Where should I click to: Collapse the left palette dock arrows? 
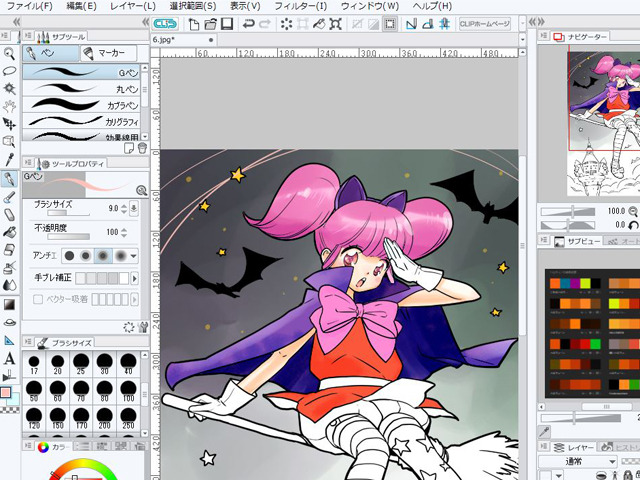point(145,22)
